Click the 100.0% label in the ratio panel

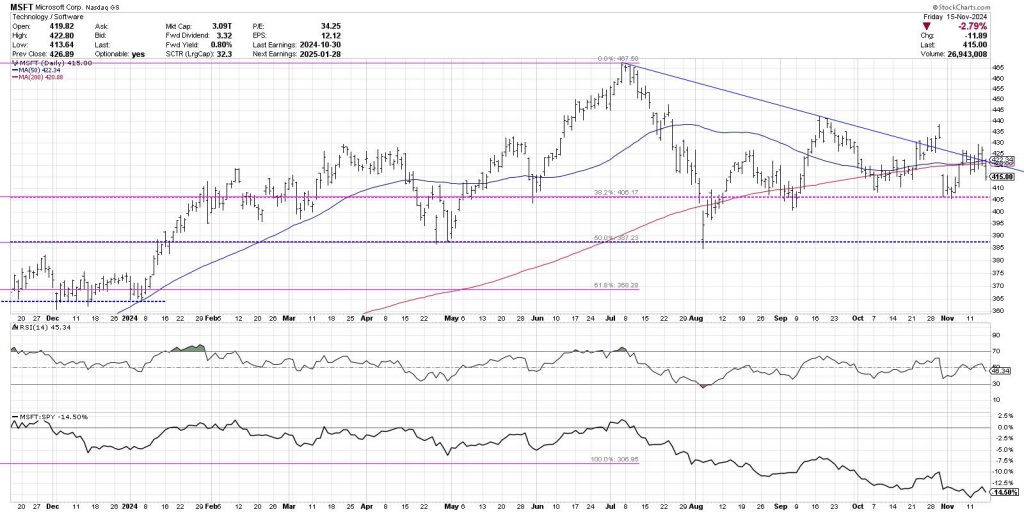pyautogui.click(x=616, y=460)
